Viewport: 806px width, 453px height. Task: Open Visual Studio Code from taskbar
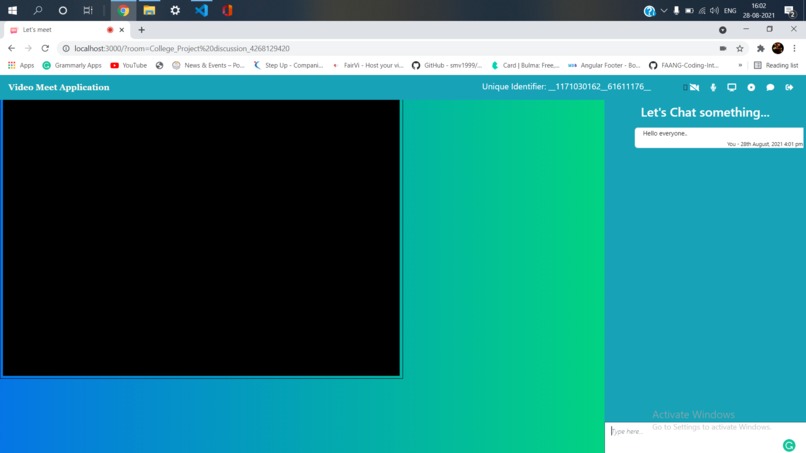[201, 10]
